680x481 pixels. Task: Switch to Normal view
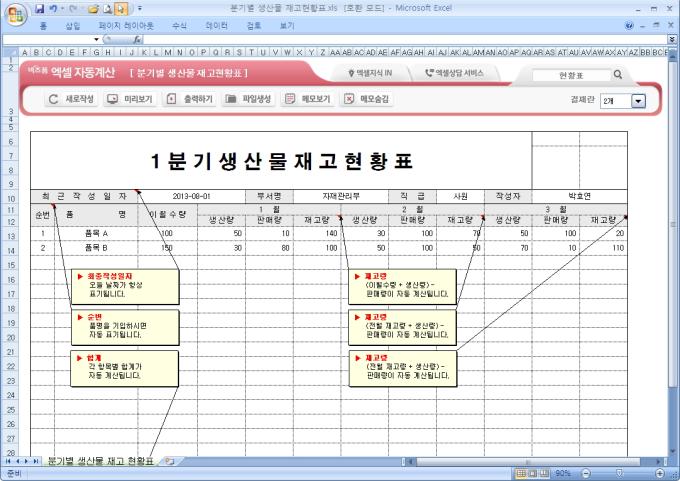click(521, 474)
